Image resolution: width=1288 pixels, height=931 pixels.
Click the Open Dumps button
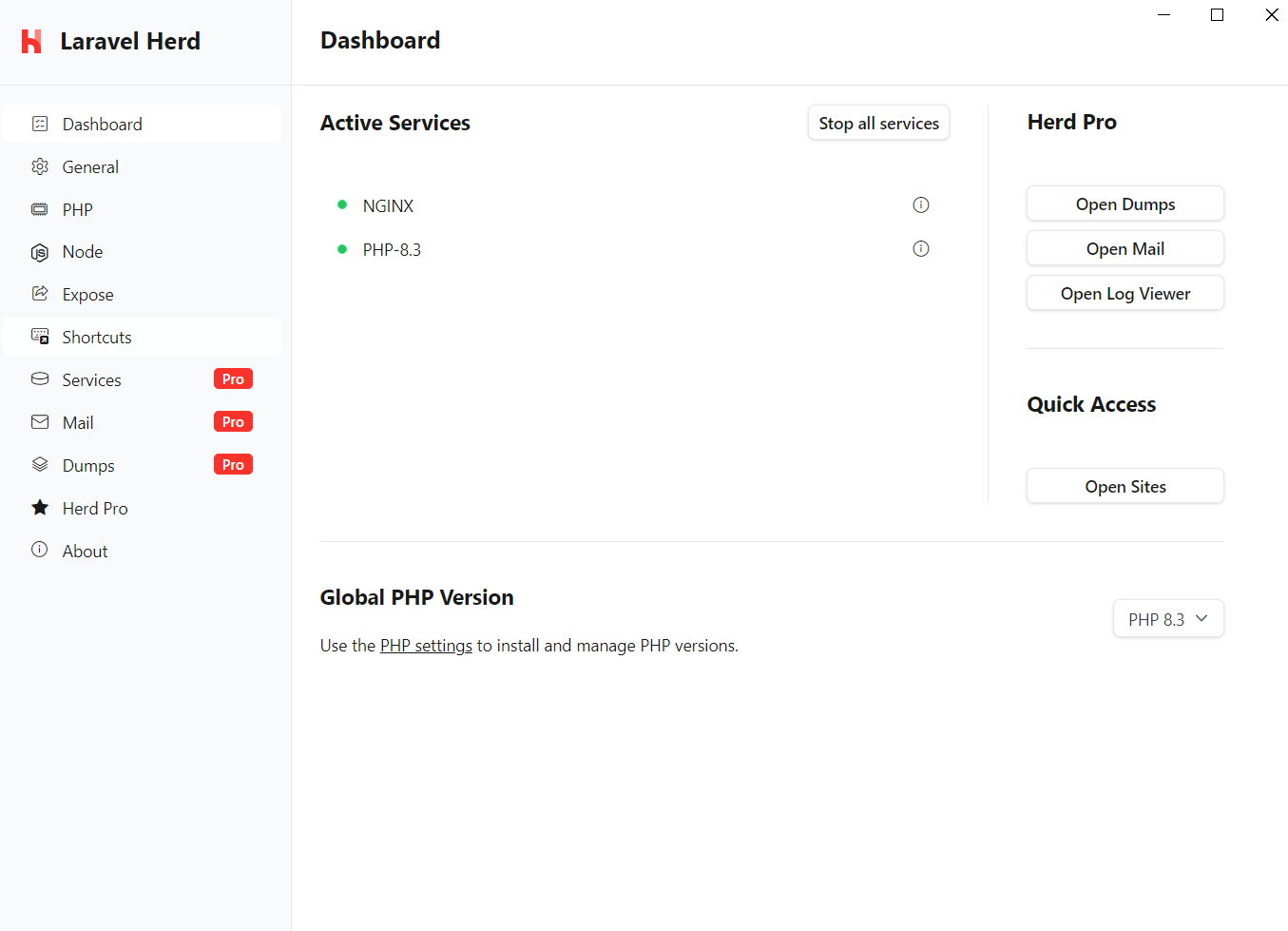pos(1125,204)
